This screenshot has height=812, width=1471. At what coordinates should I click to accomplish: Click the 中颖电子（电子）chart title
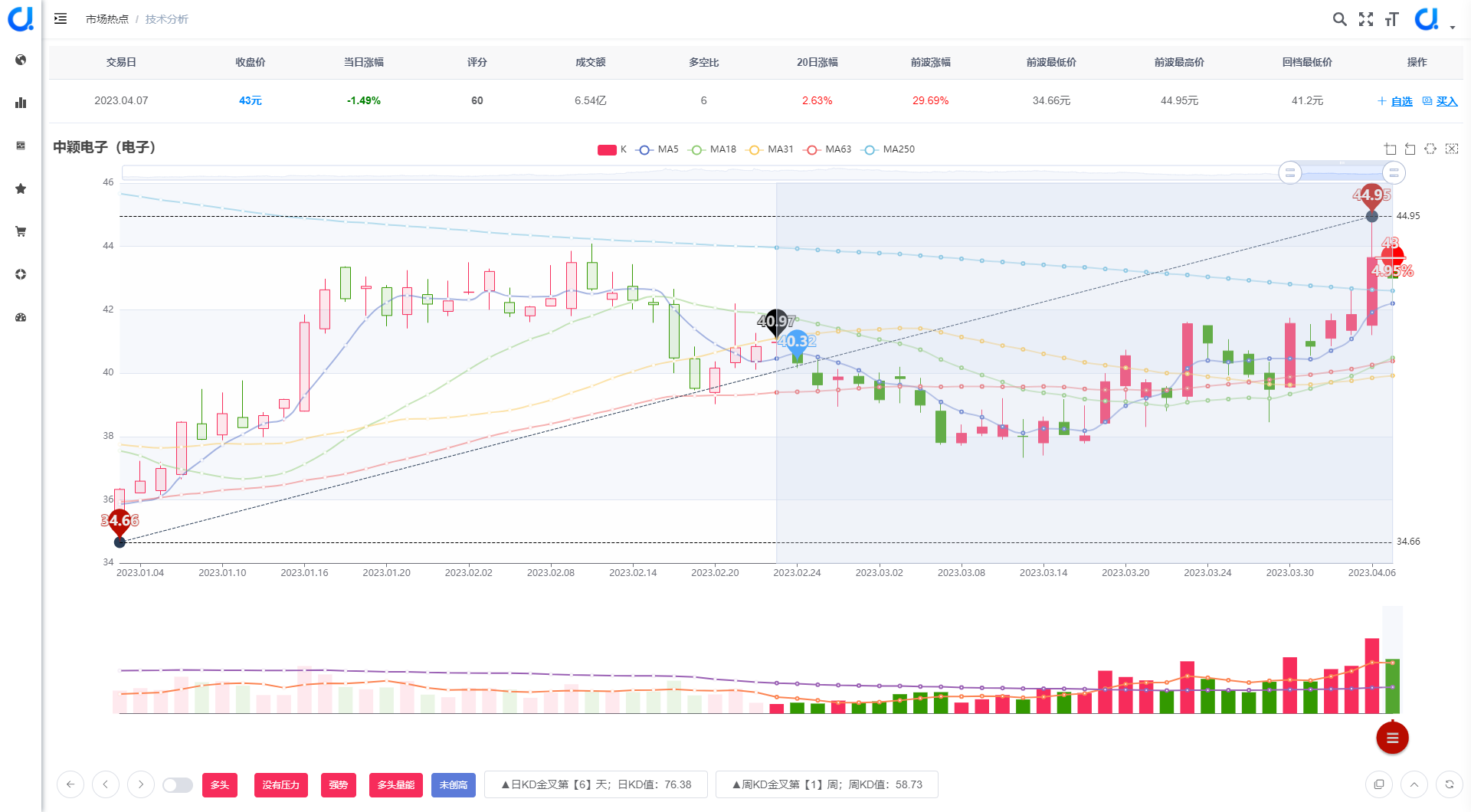[x=104, y=147]
